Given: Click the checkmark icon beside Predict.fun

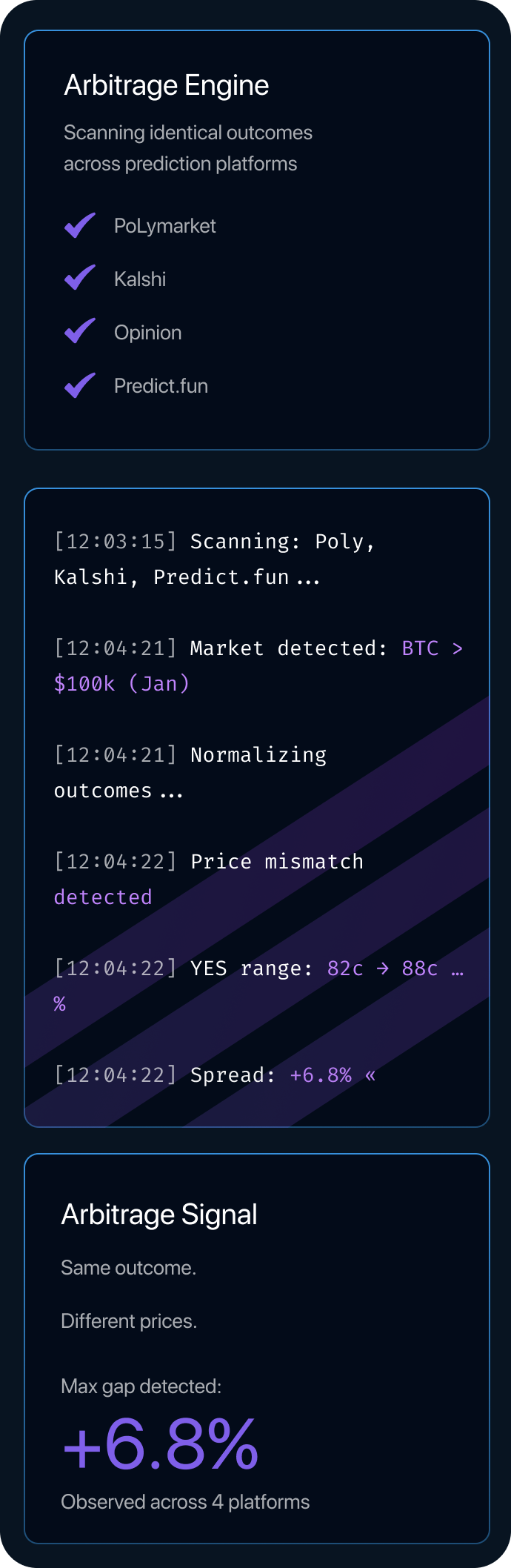Looking at the screenshot, I should tap(79, 385).
